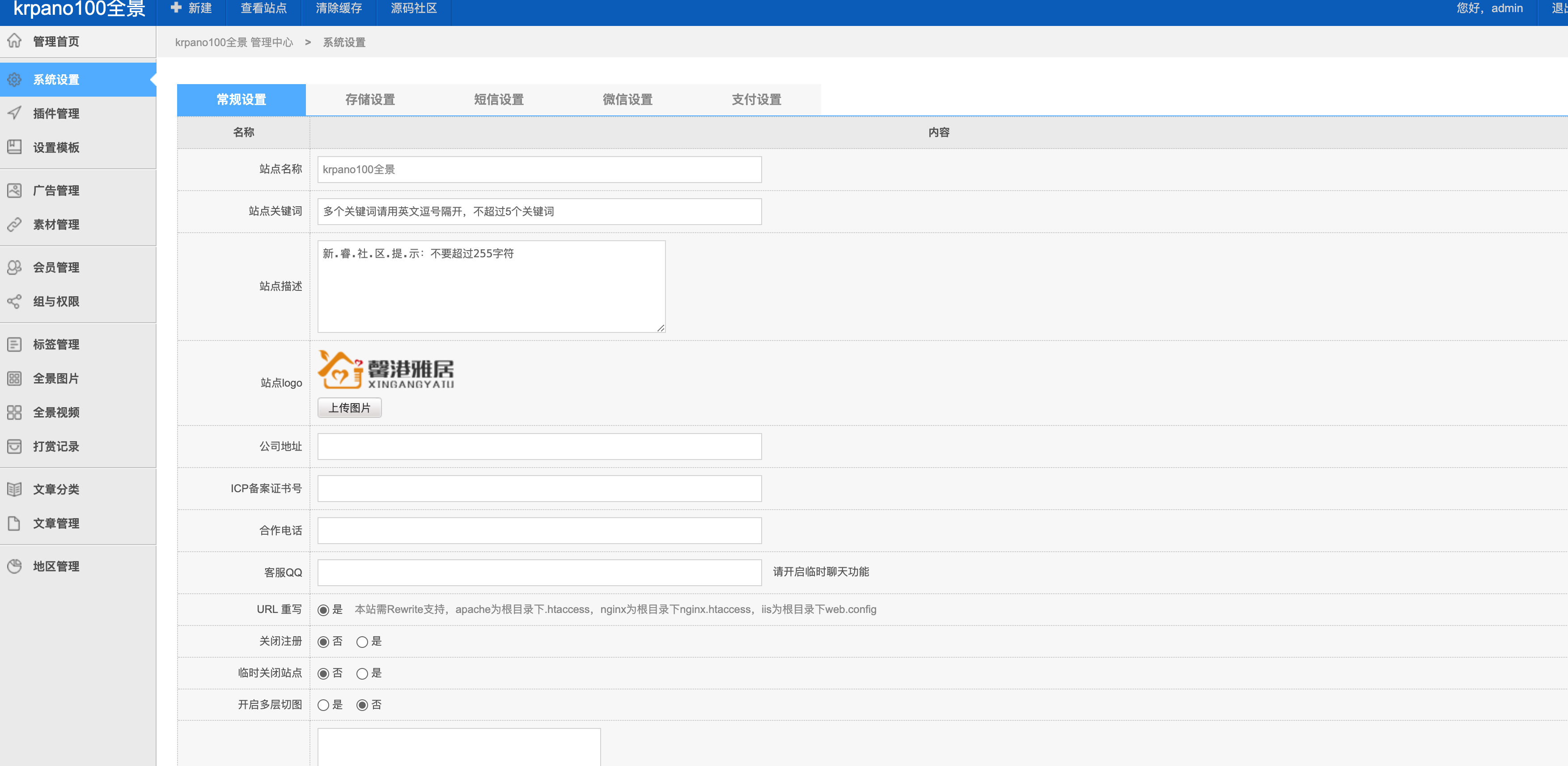Click the 站点描述 textarea

pos(491,286)
